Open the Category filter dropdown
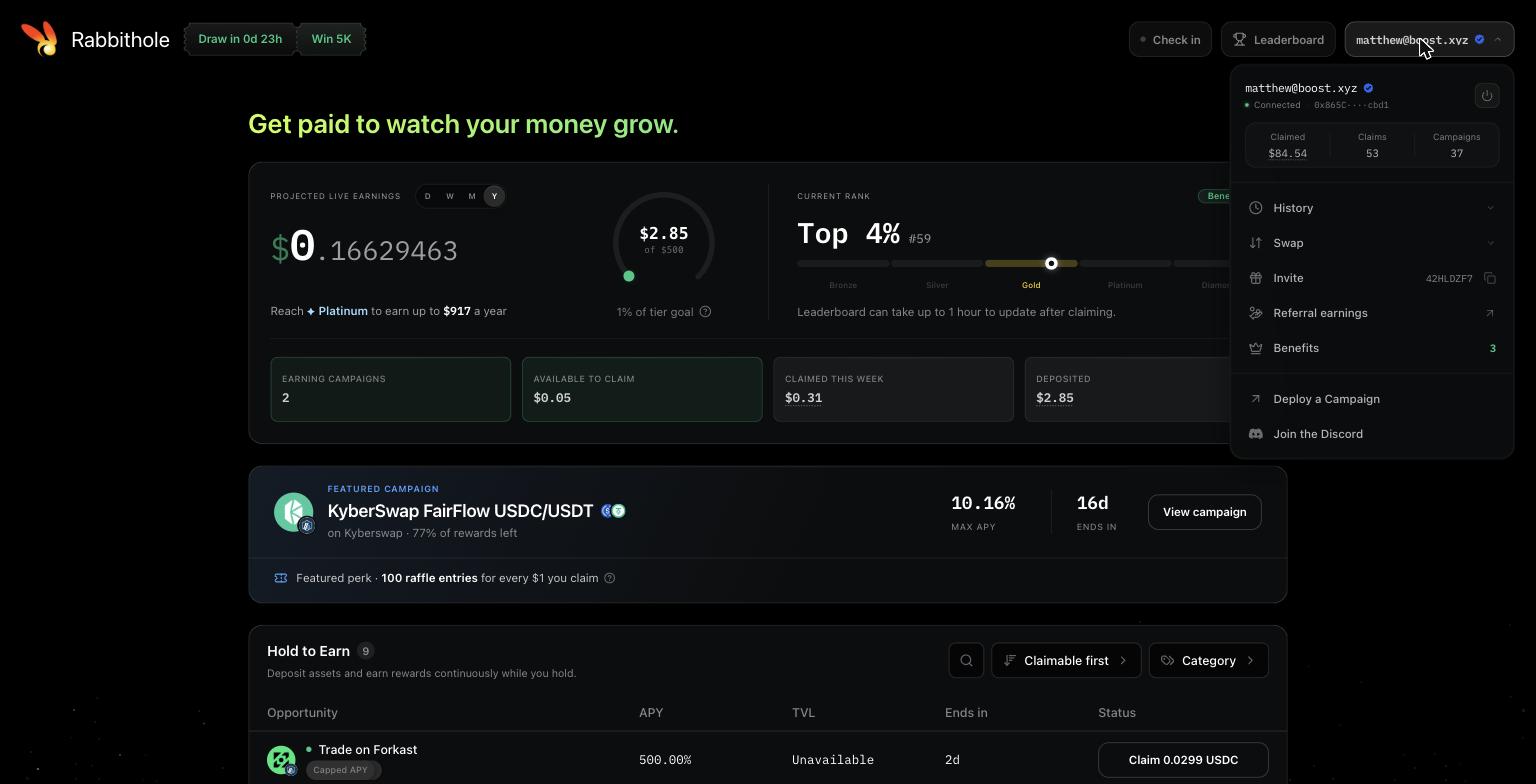This screenshot has width=1536, height=784. (x=1209, y=660)
